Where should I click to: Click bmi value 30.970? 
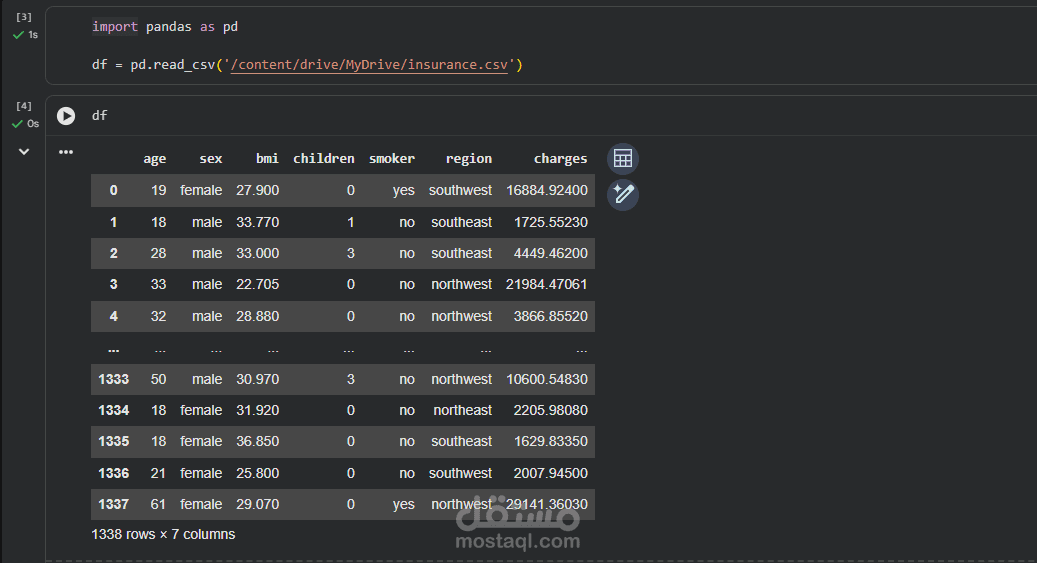click(x=257, y=379)
